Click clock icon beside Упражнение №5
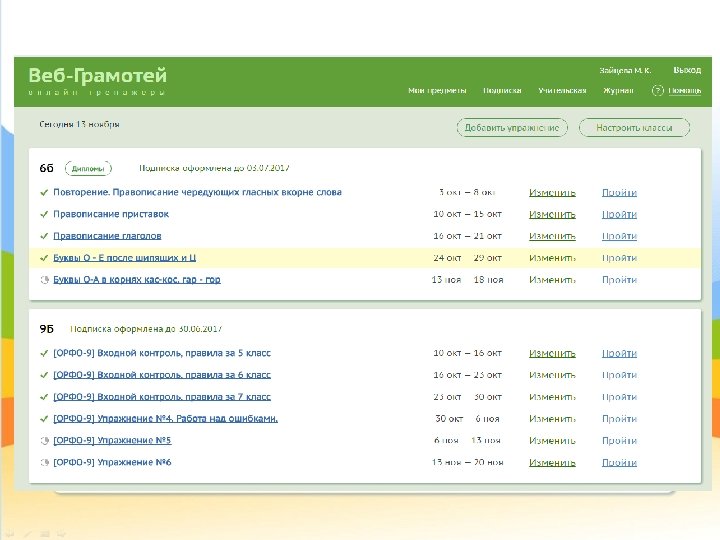720x540 pixels. click(45, 441)
